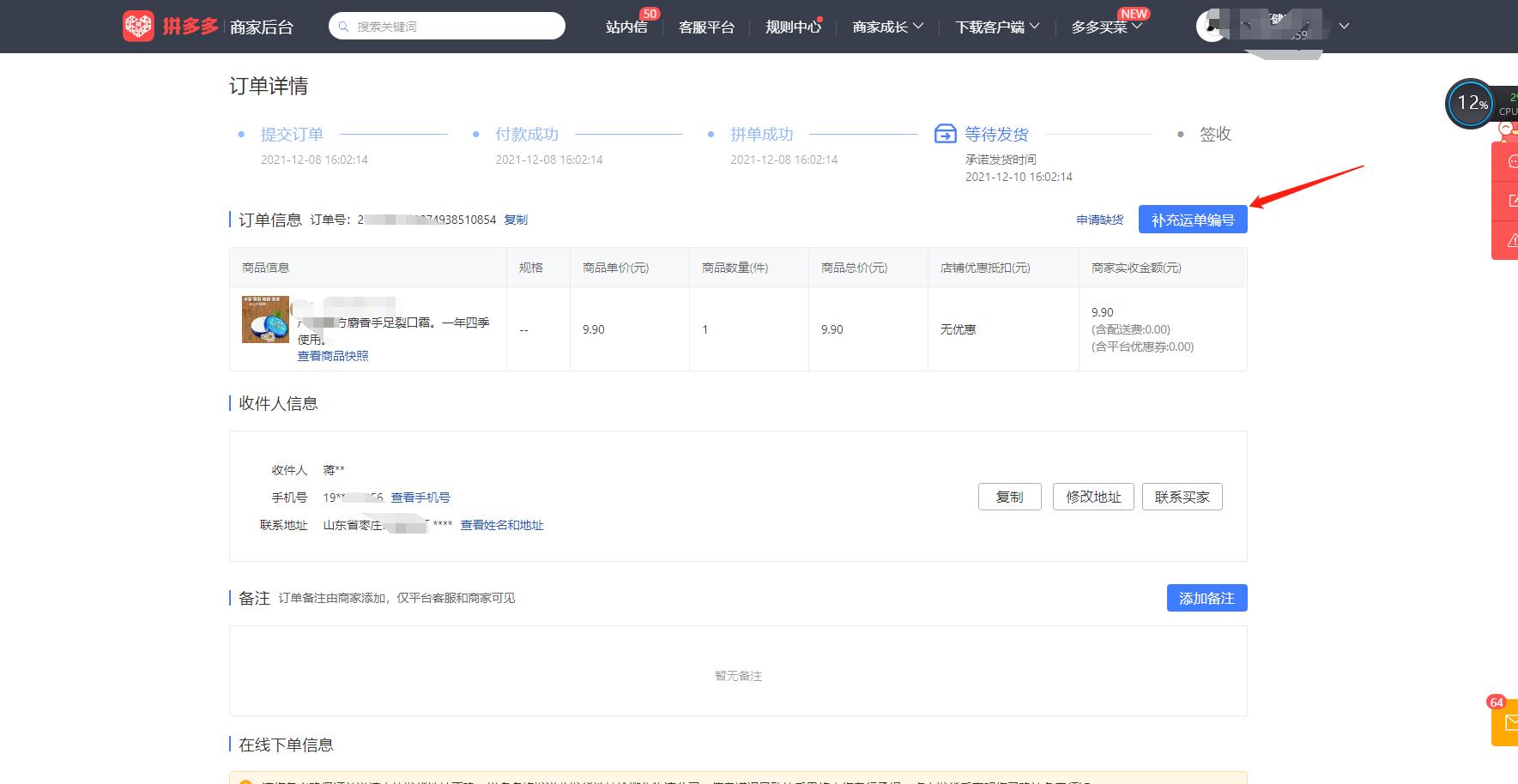1518x784 pixels.
Task: Click 复制 to copy recipient information
Action: click(x=1009, y=496)
